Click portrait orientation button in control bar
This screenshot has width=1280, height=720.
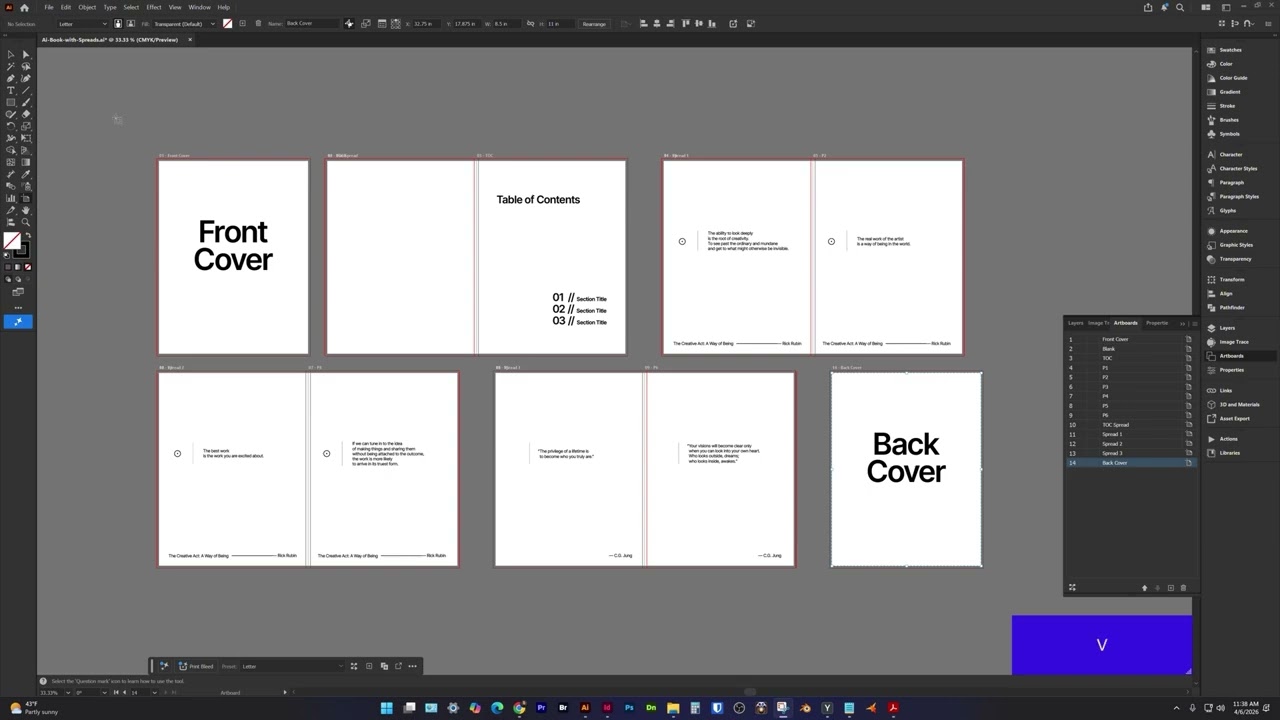tap(118, 23)
